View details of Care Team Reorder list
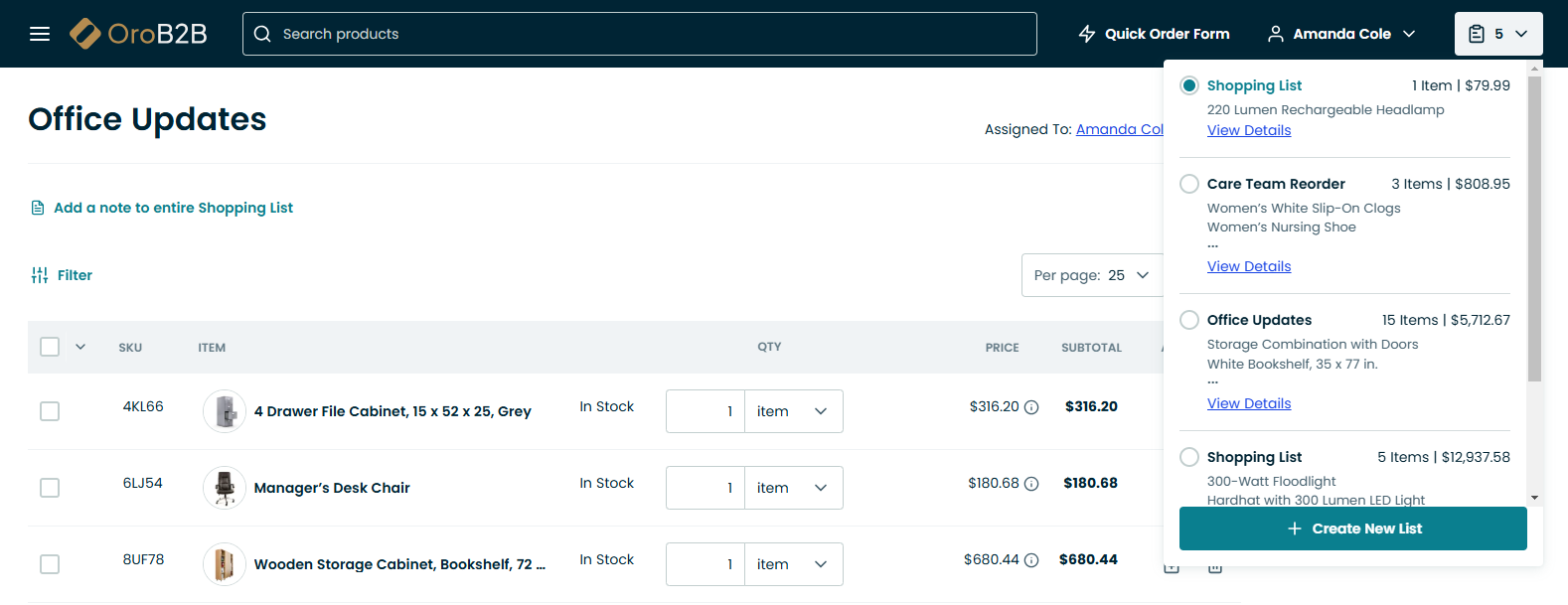The height and width of the screenshot is (605, 1568). (1249, 266)
